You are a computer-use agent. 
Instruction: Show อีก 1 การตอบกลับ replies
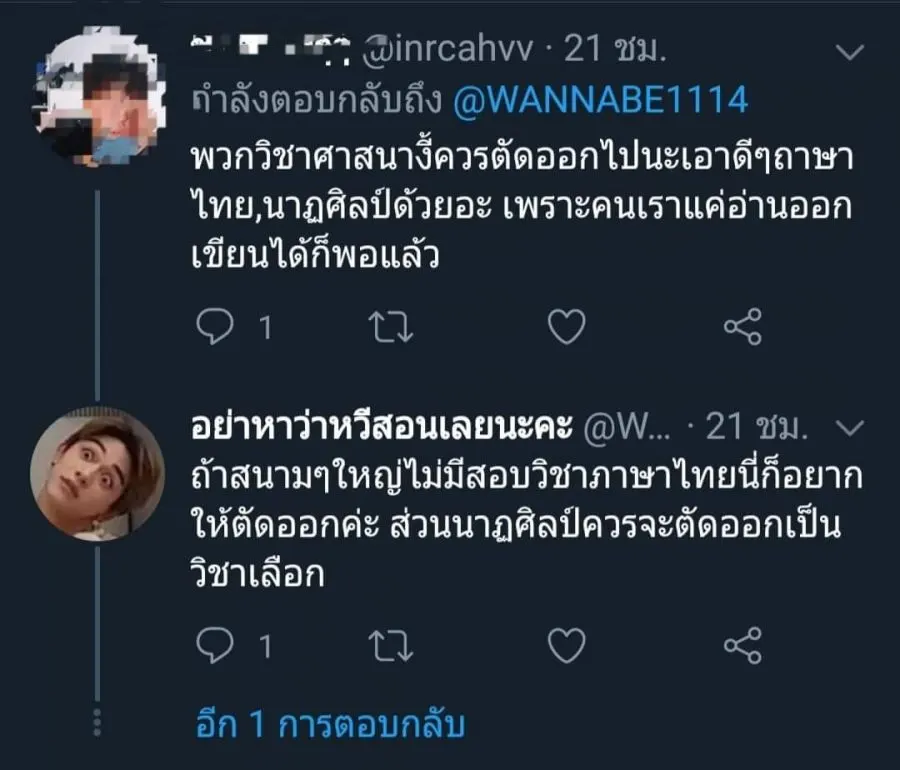[x=329, y=725]
